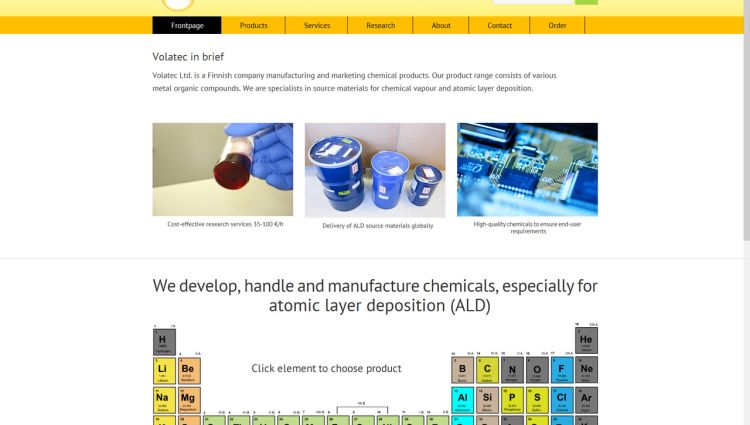Click the Chlorine (Cl) element tile
This screenshot has height=425, width=750.
pos(562,400)
